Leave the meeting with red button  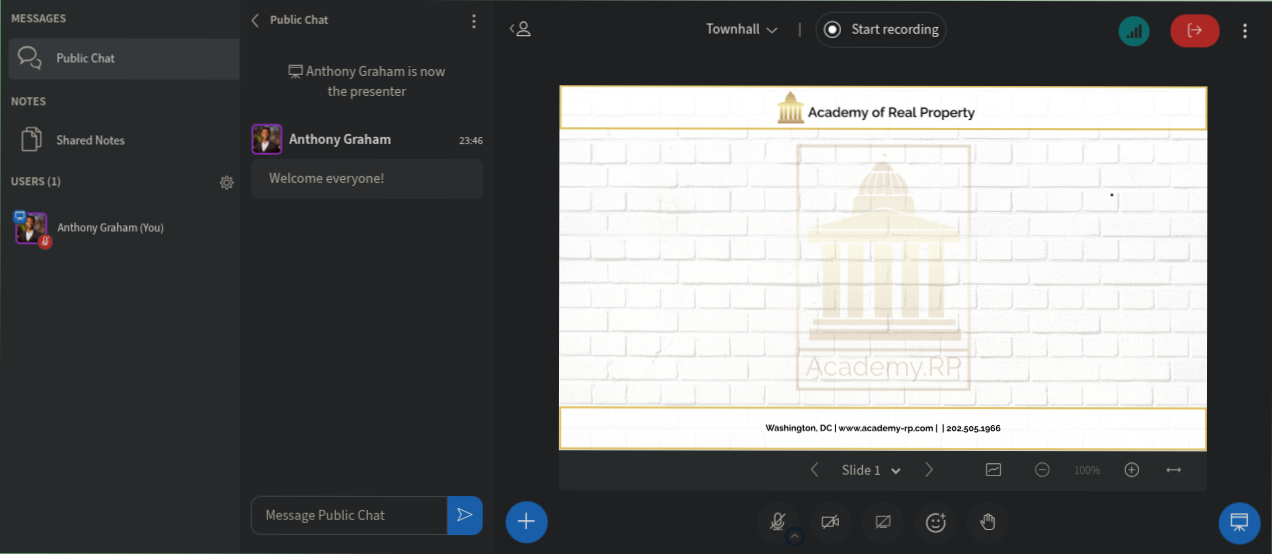coord(1195,30)
